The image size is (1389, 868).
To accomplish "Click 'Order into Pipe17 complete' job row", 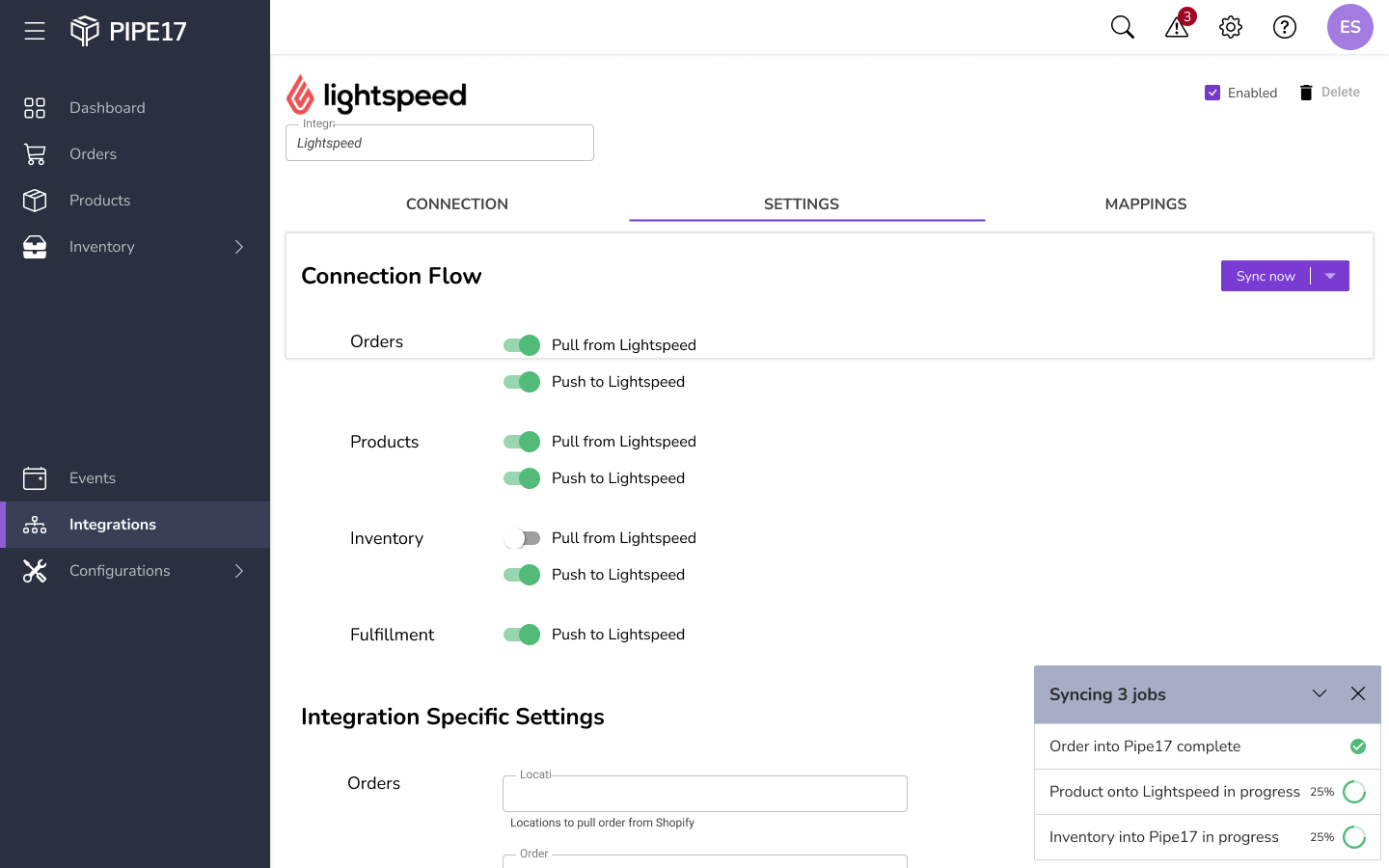I will coord(1208,746).
